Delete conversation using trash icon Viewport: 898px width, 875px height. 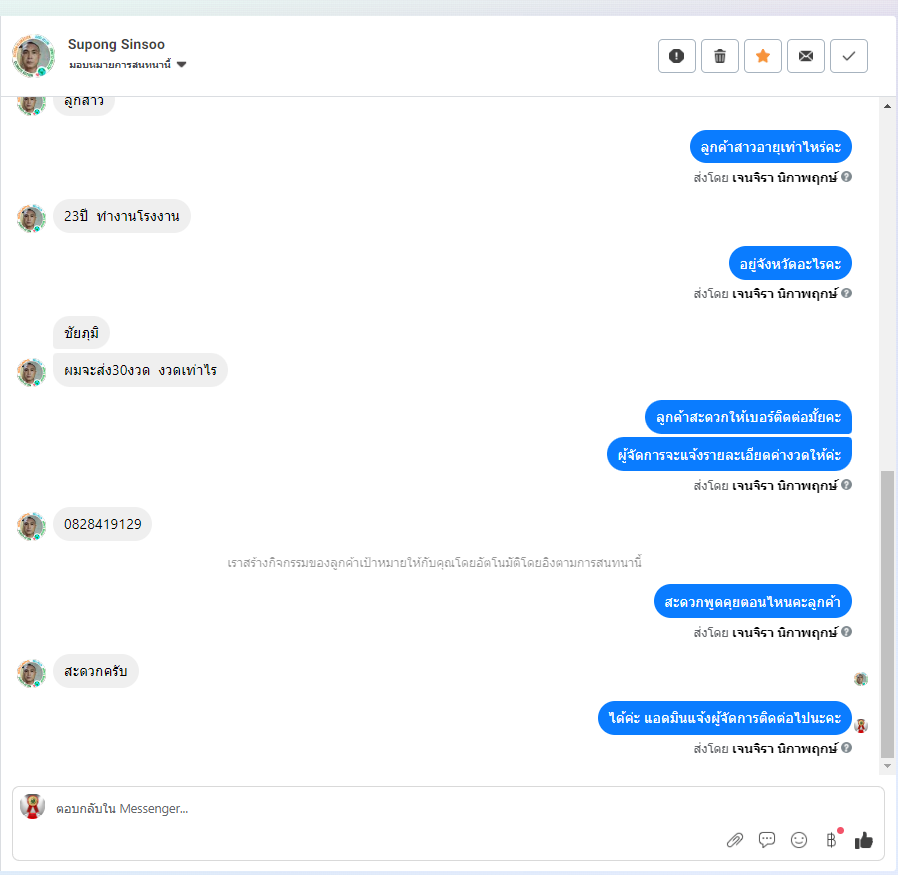pyautogui.click(x=720, y=56)
